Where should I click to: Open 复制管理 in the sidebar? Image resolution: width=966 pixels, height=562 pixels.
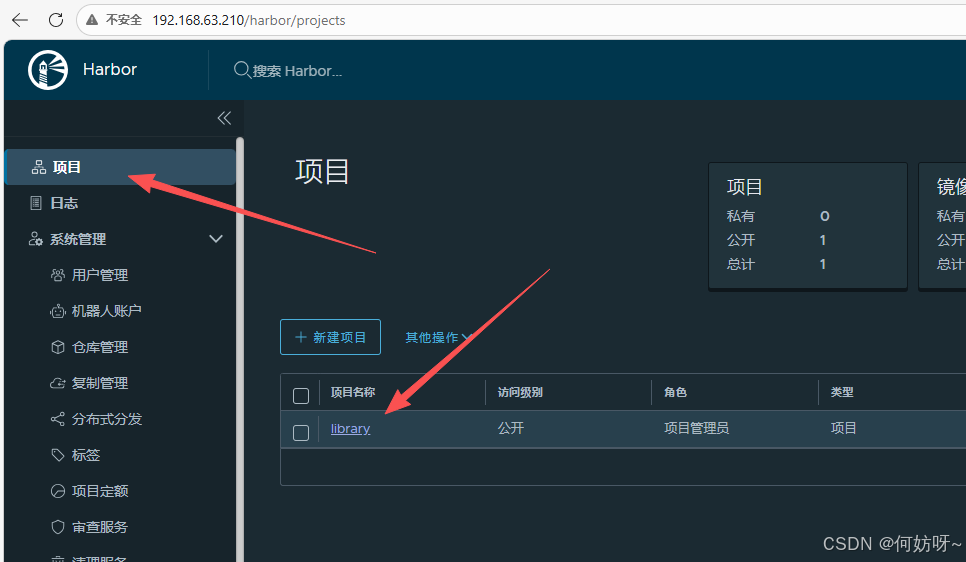tap(100, 383)
